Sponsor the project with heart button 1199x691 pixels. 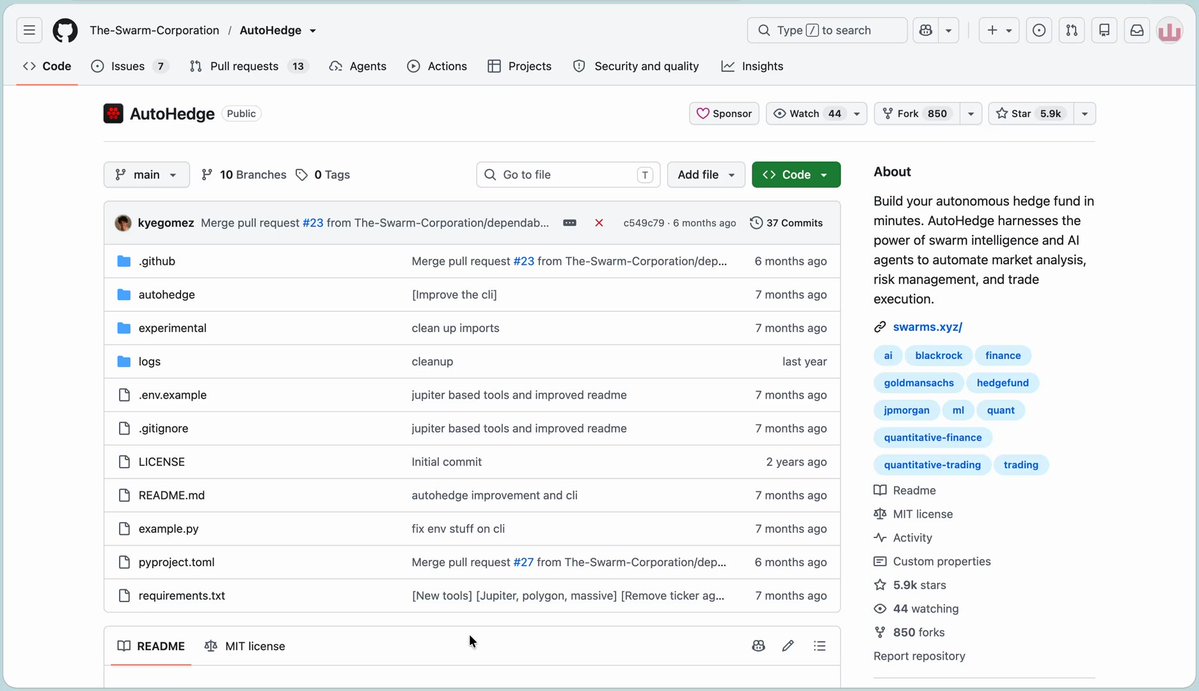click(724, 114)
